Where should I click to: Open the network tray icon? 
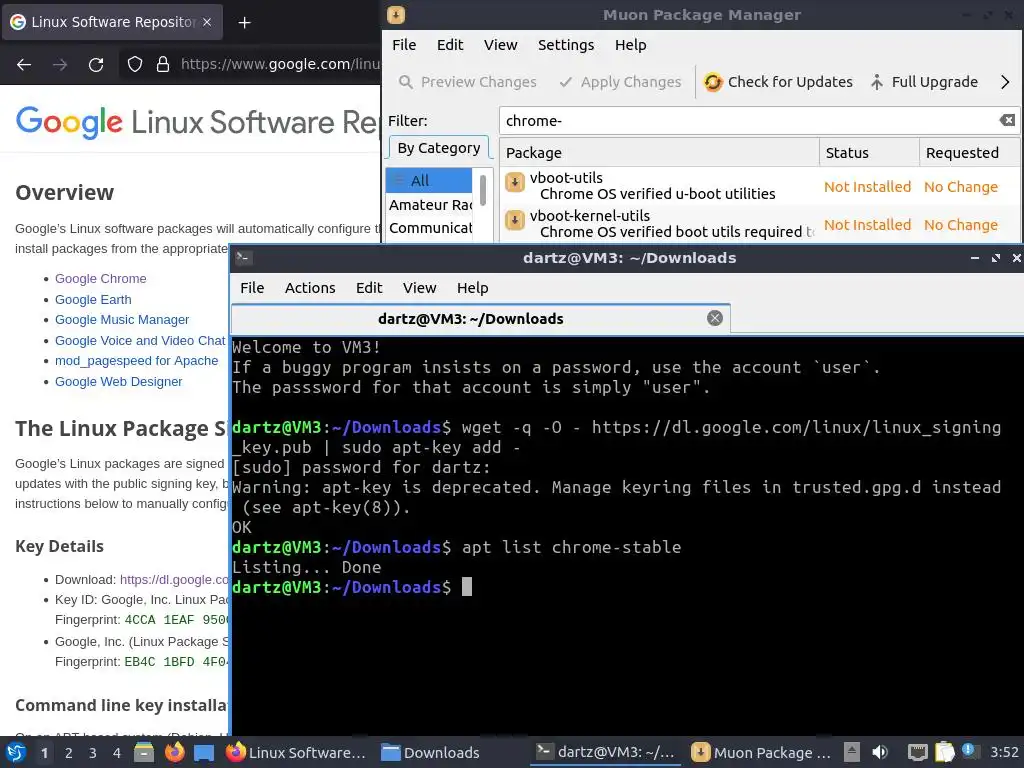pyautogui.click(x=918, y=752)
